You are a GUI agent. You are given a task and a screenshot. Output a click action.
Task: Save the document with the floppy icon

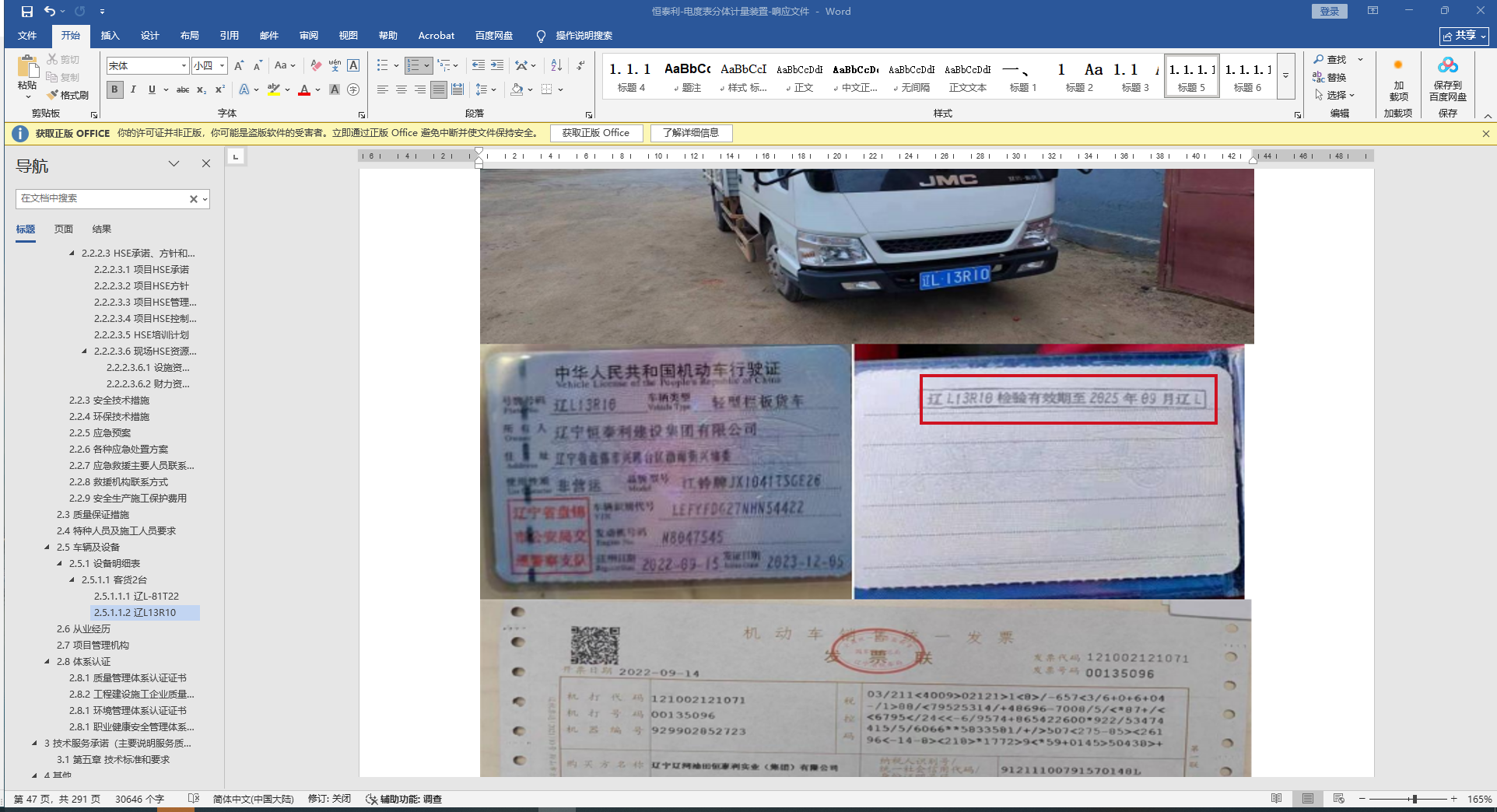26,12
